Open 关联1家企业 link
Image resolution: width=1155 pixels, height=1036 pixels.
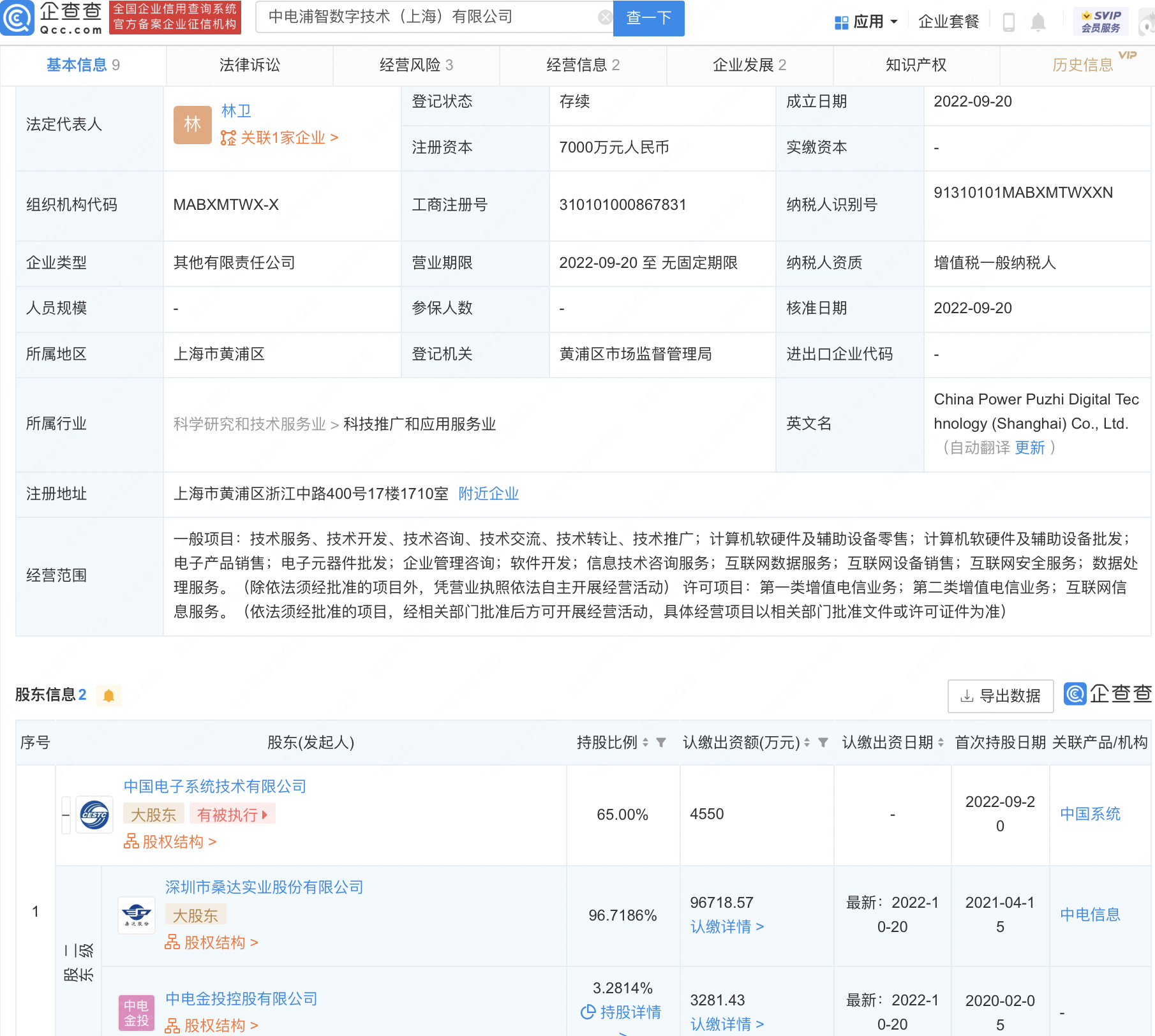coord(289,138)
